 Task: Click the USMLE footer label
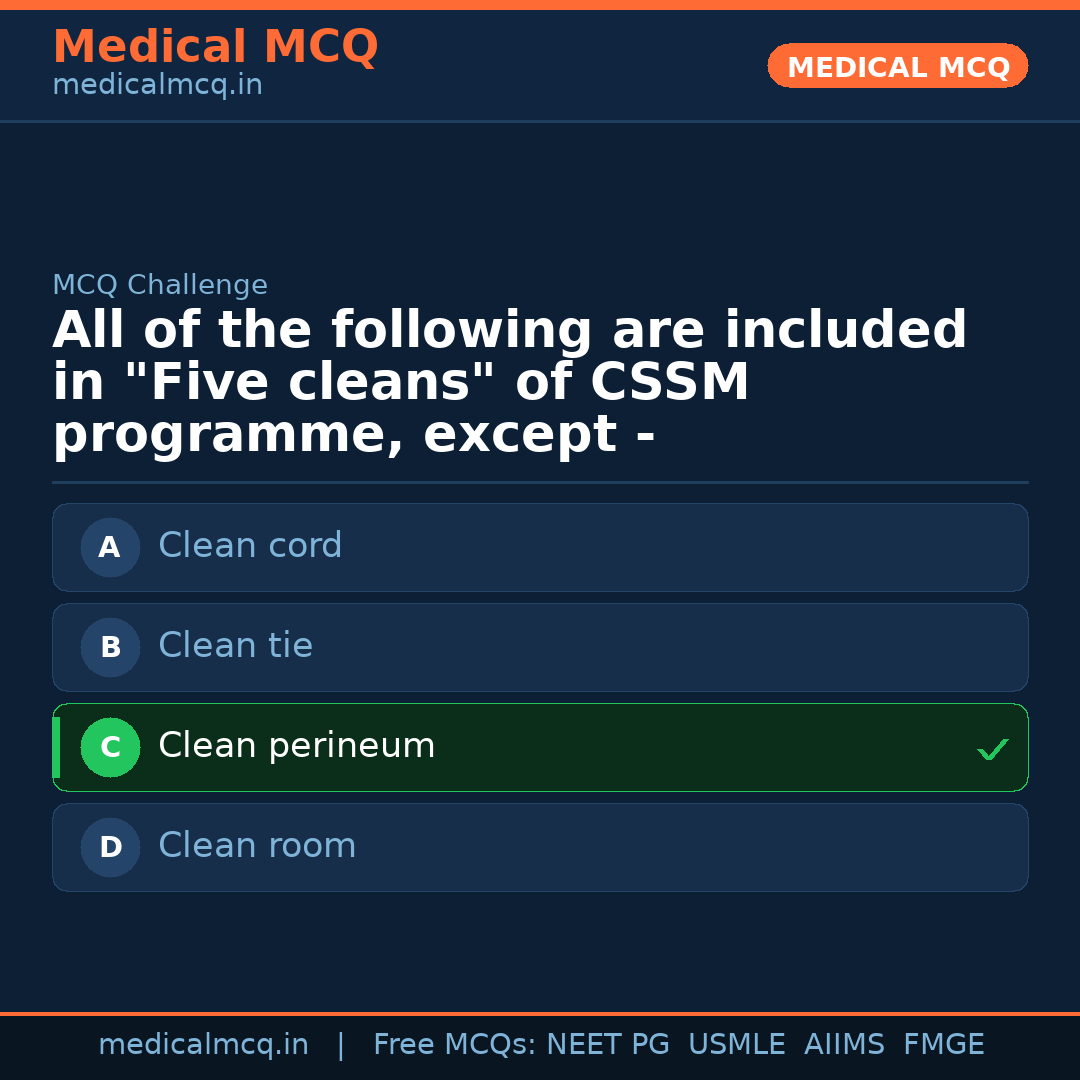point(737,1043)
